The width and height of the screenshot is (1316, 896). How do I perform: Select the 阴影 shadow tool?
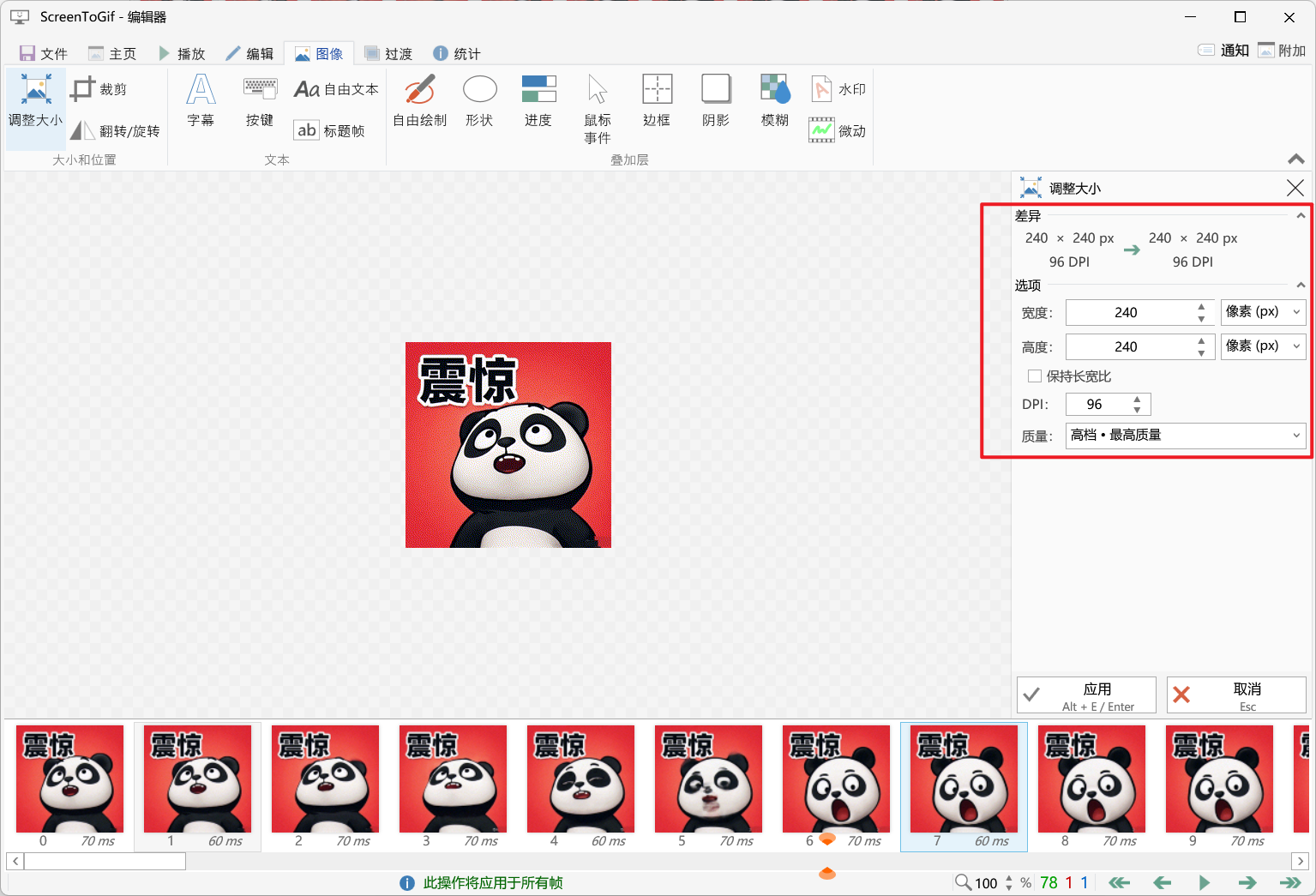tap(716, 101)
